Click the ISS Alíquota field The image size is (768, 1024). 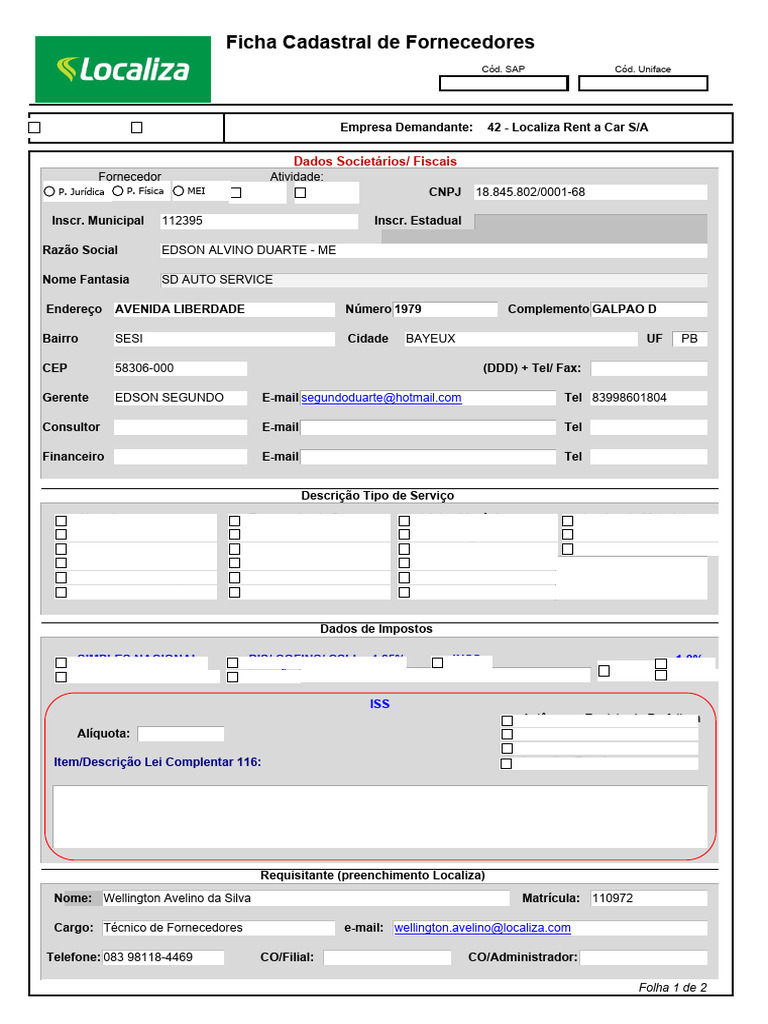pos(181,733)
